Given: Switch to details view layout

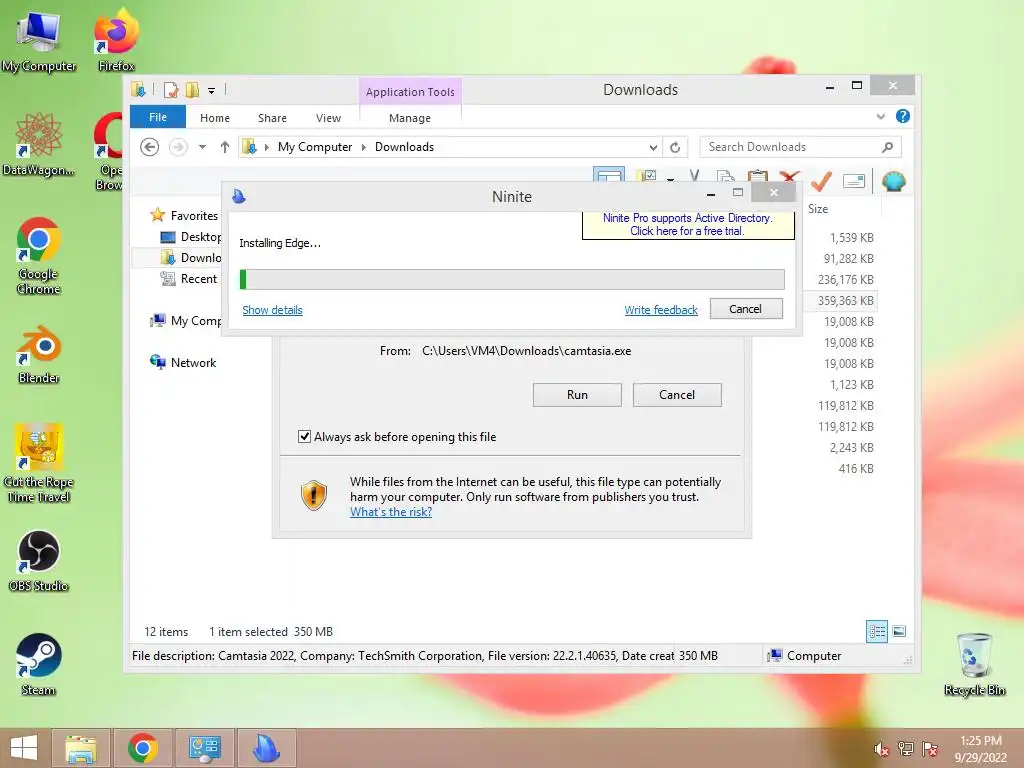Looking at the screenshot, I should coord(876,631).
